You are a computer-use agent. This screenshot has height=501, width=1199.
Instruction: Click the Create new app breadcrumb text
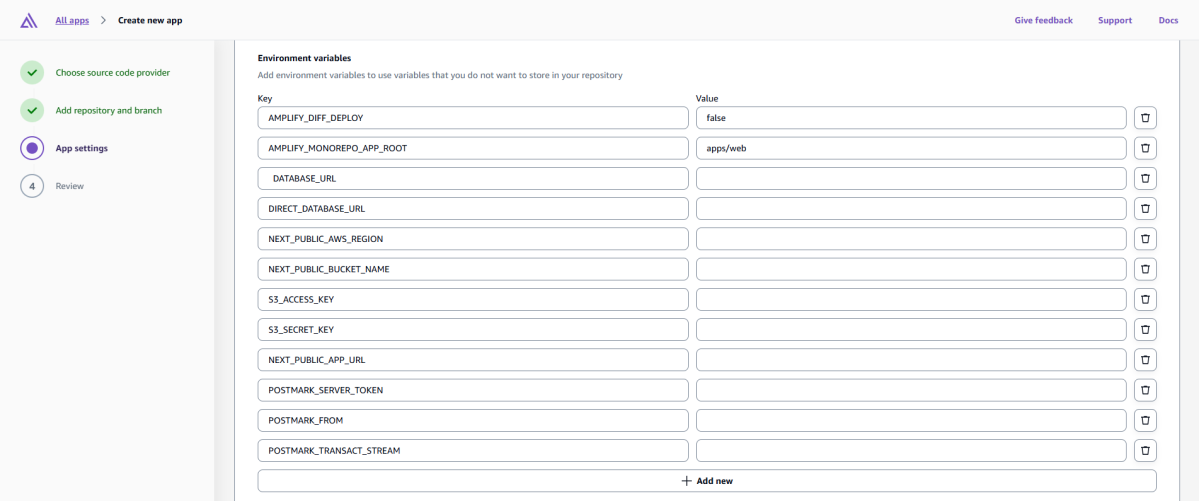pyautogui.click(x=150, y=21)
